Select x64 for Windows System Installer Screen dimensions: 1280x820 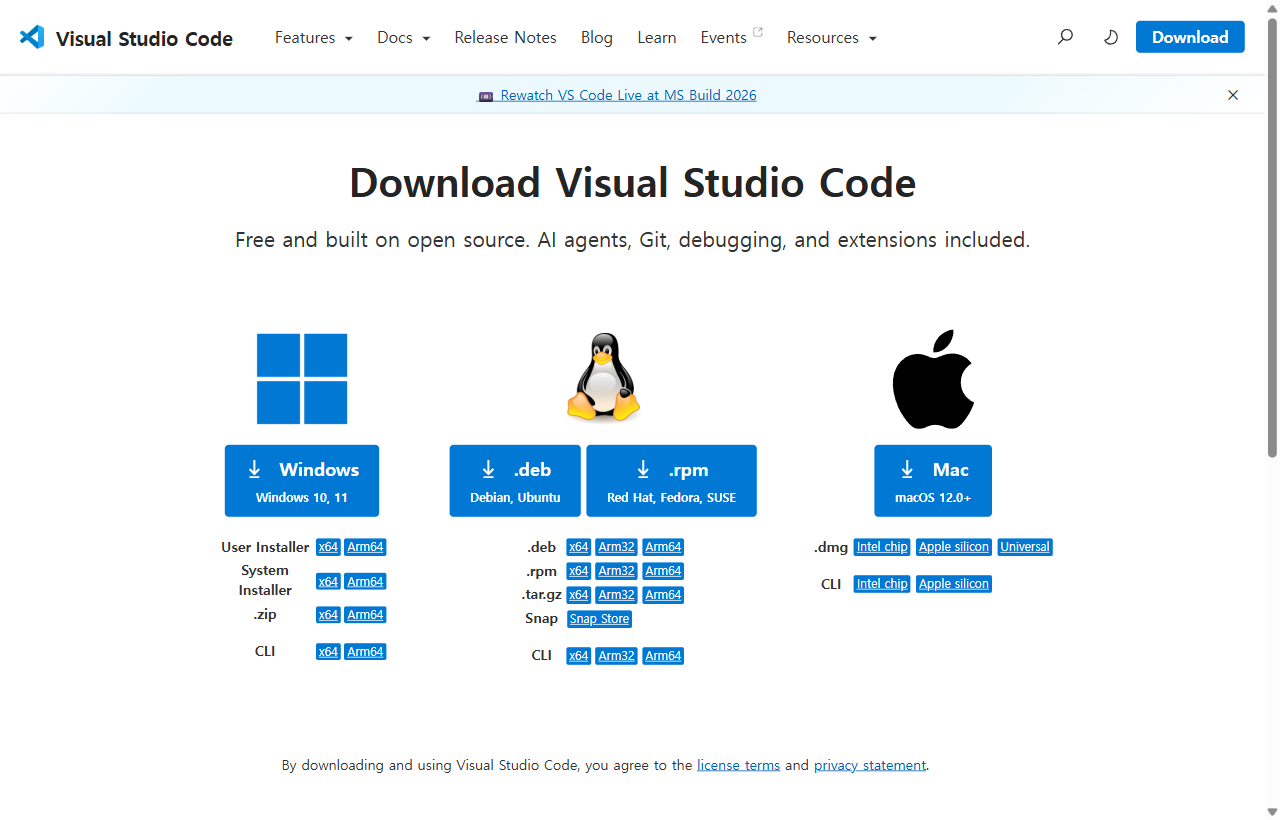tap(328, 581)
